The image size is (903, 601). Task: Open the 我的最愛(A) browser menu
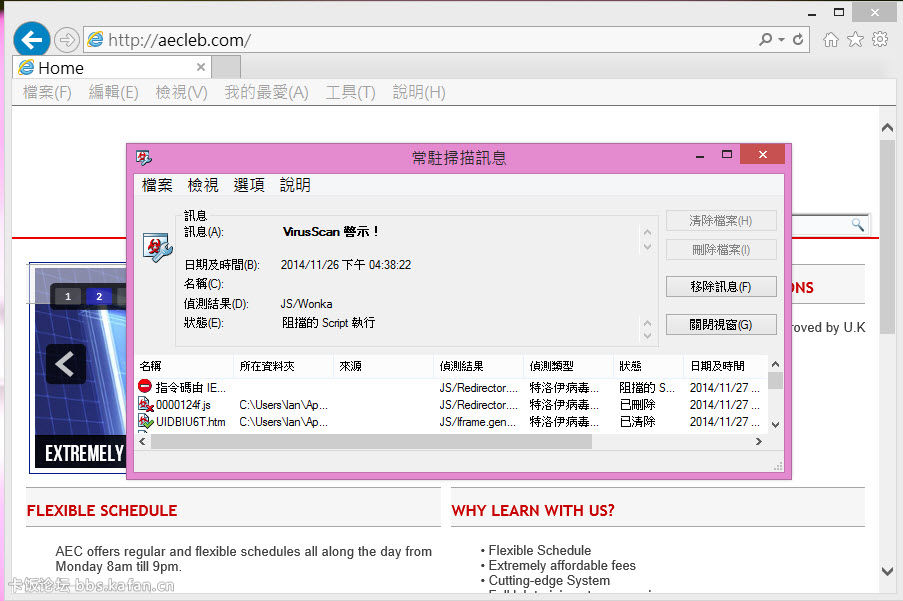[267, 92]
